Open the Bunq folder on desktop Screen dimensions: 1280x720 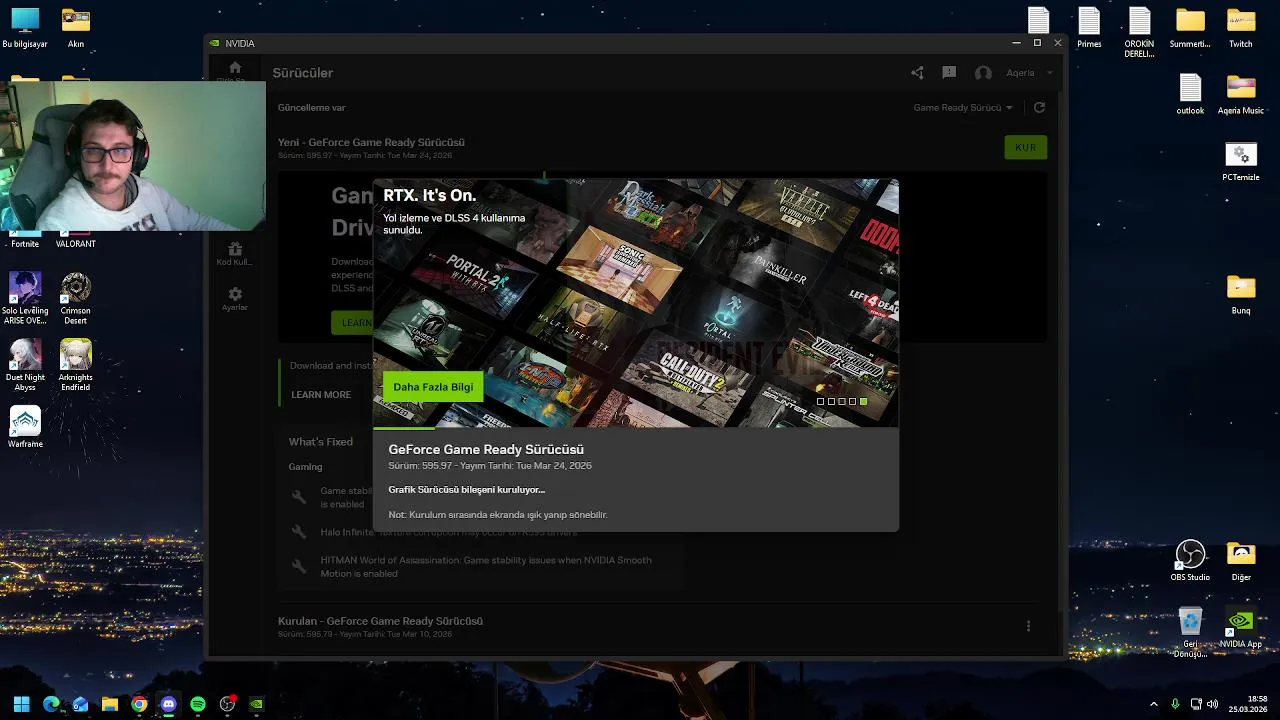[x=1241, y=295]
